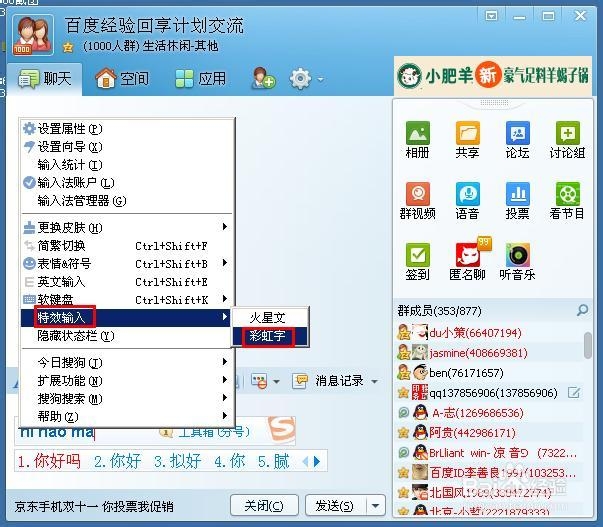This screenshot has width=603, height=527.
Task: Open the 语音 voice app
Action: point(467,201)
